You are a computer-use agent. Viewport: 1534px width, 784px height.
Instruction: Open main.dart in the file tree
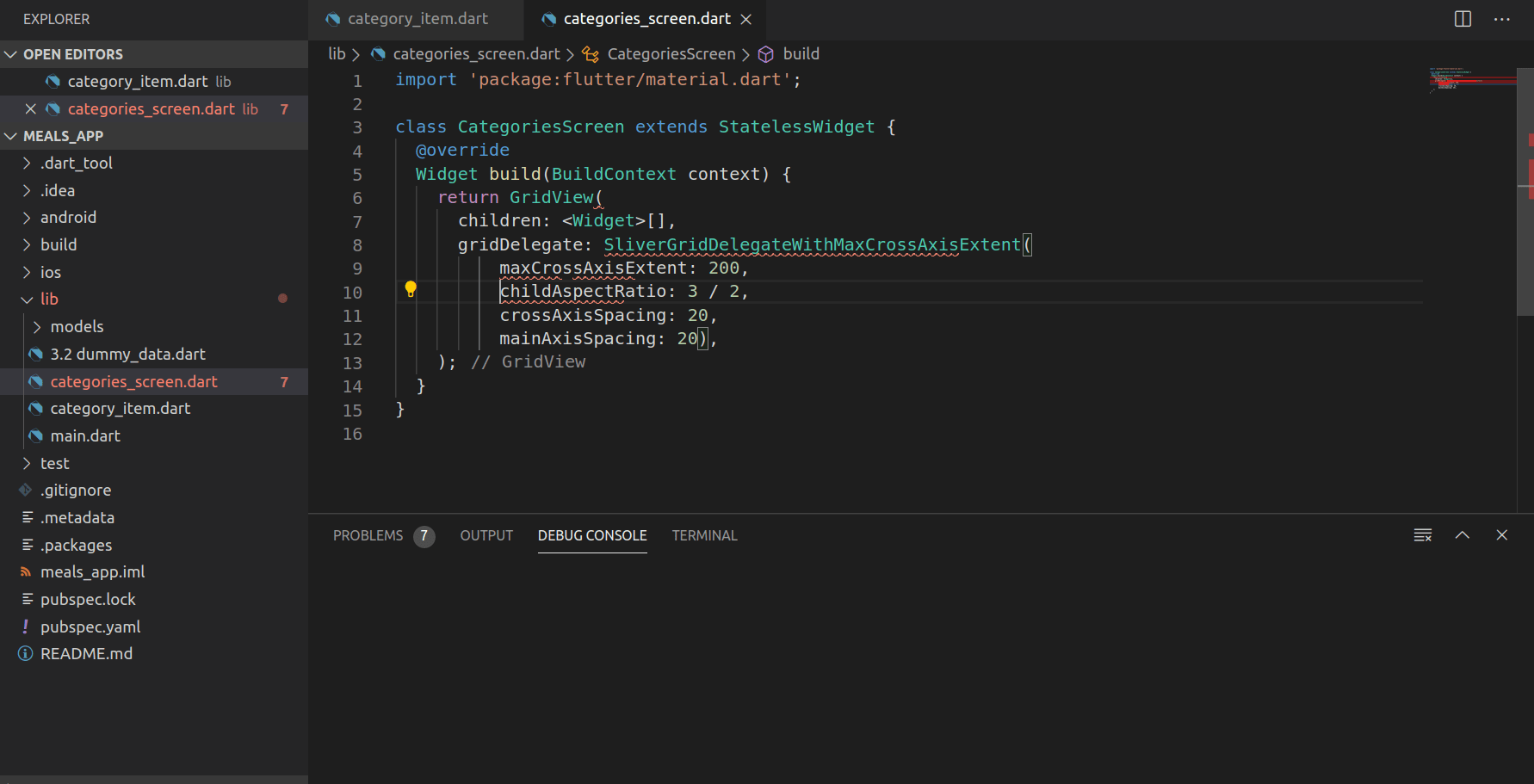pyautogui.click(x=154, y=435)
